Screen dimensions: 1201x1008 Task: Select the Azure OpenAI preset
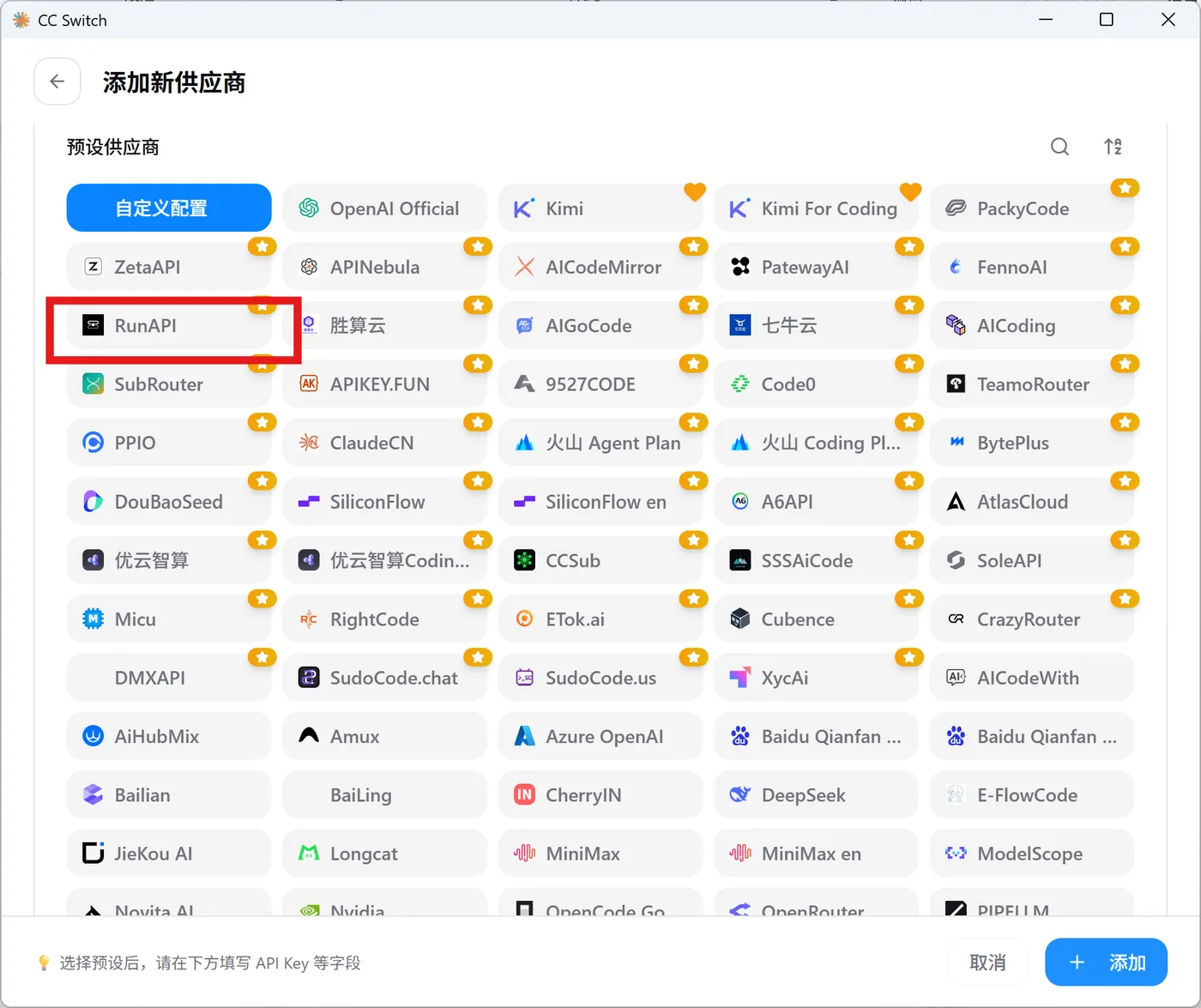(600, 736)
